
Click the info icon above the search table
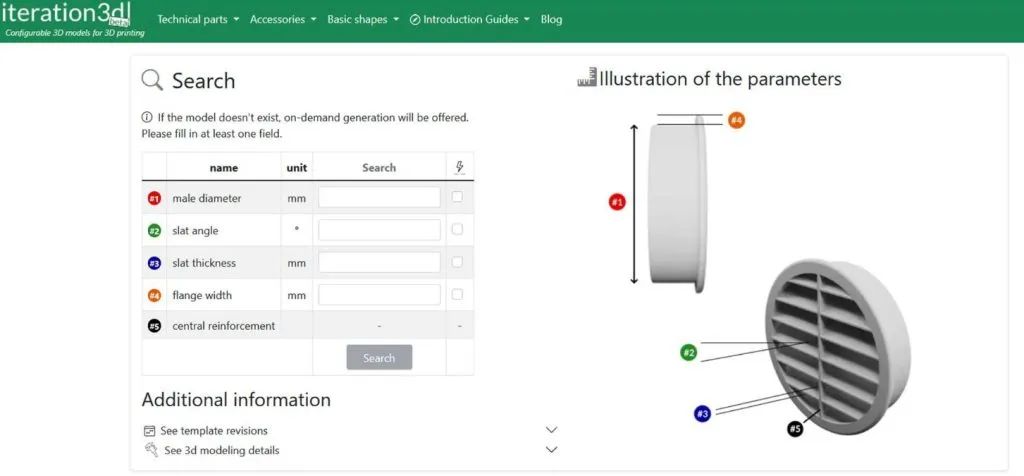pos(147,117)
